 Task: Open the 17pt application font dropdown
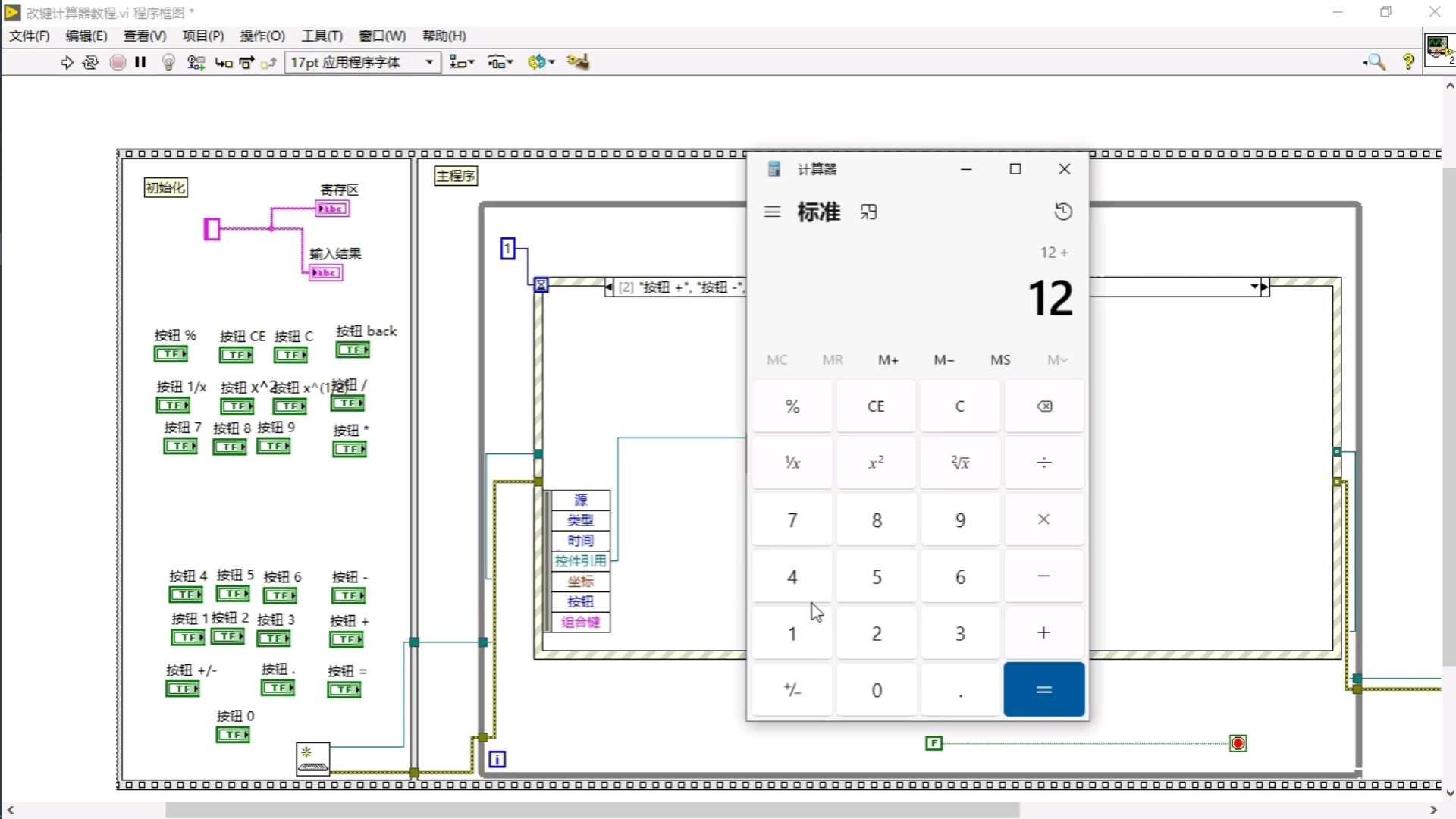pyautogui.click(x=429, y=62)
